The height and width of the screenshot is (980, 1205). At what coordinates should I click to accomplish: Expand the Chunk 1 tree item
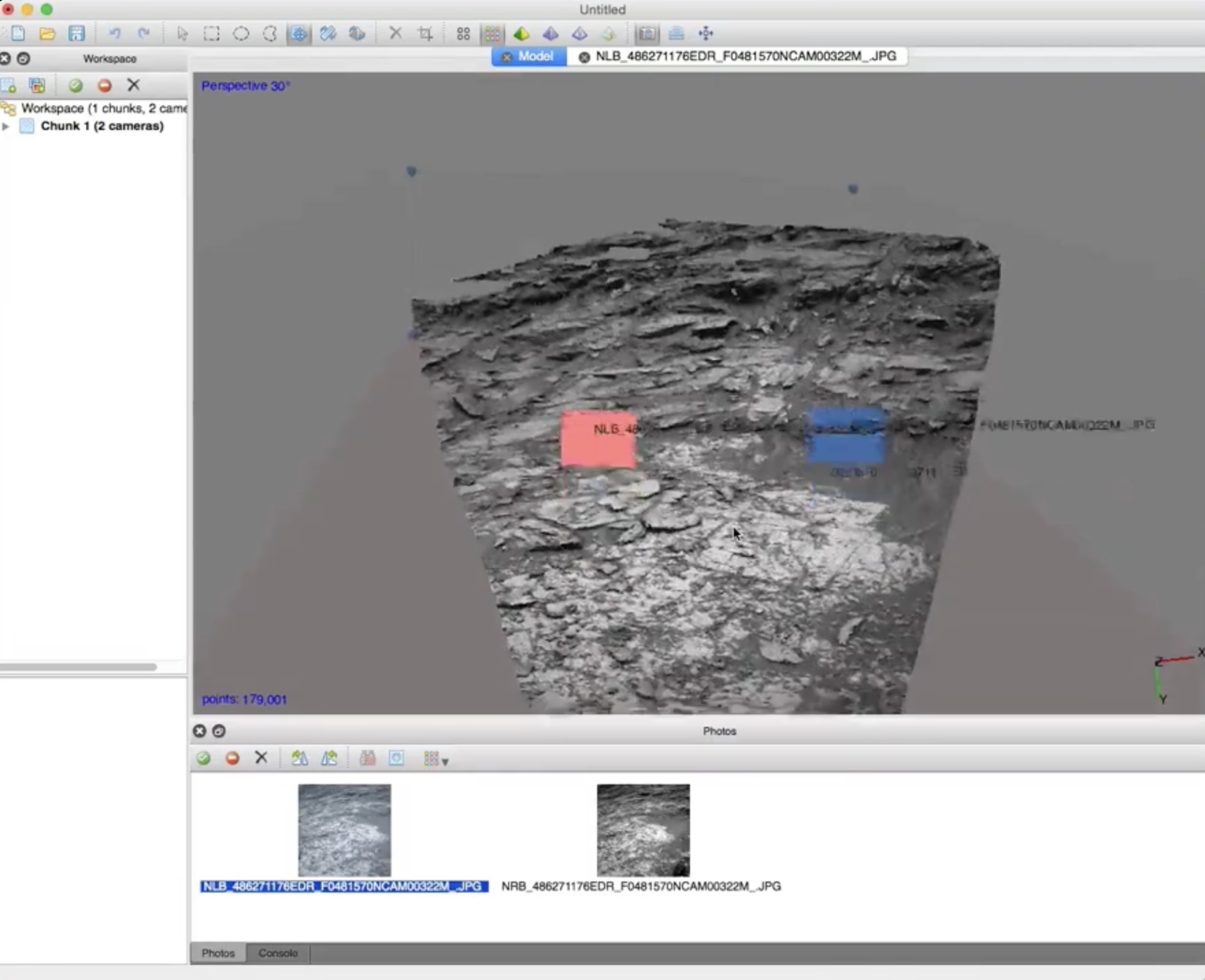6,127
